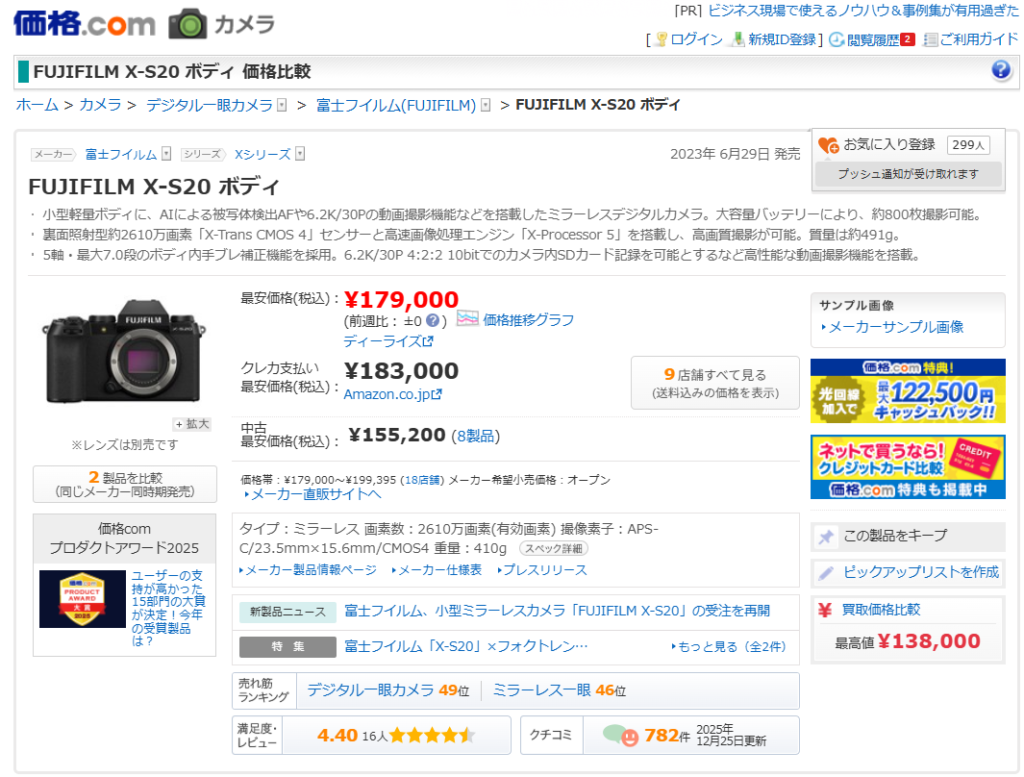Screen dimensions: 1024x777
Task: Open the 富士フイルム maker dropdown arrow
Action: pyautogui.click(x=166, y=154)
